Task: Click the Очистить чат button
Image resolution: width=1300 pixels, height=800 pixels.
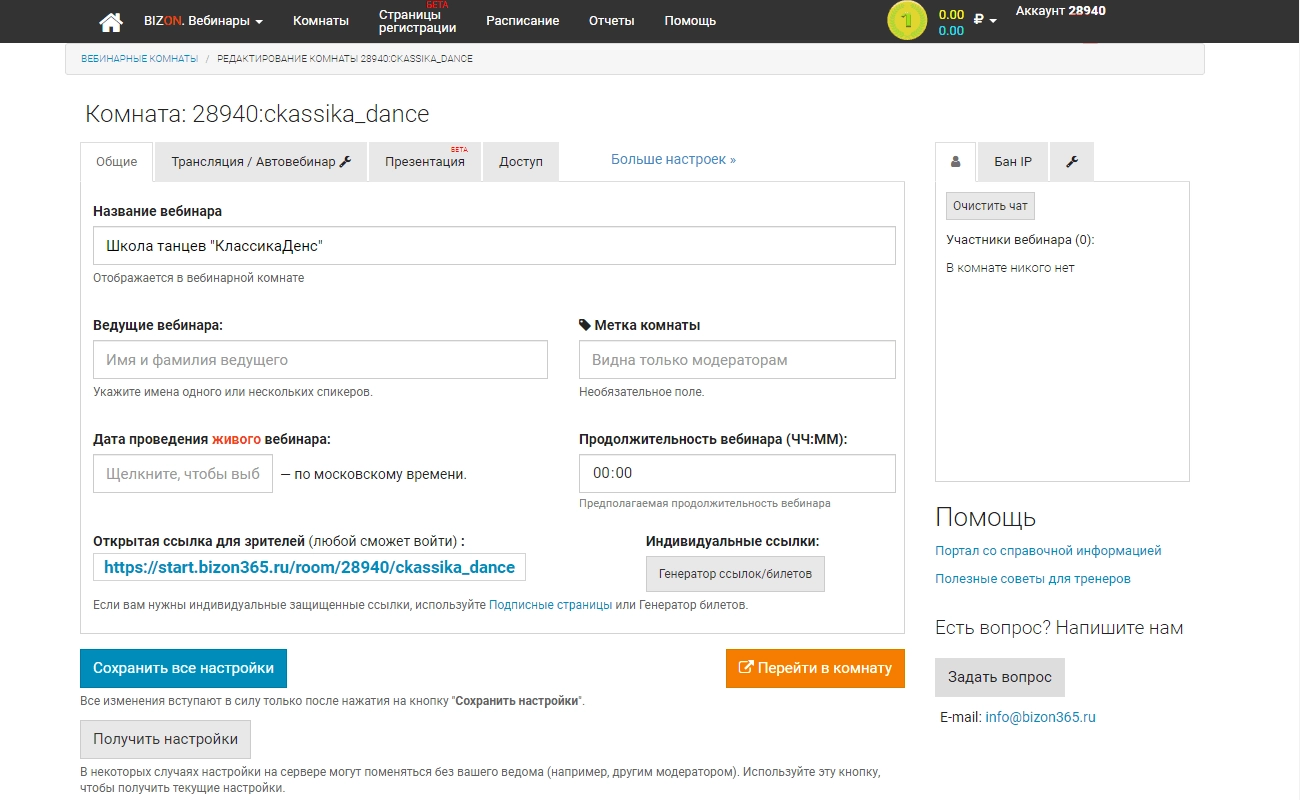Action: coord(990,206)
